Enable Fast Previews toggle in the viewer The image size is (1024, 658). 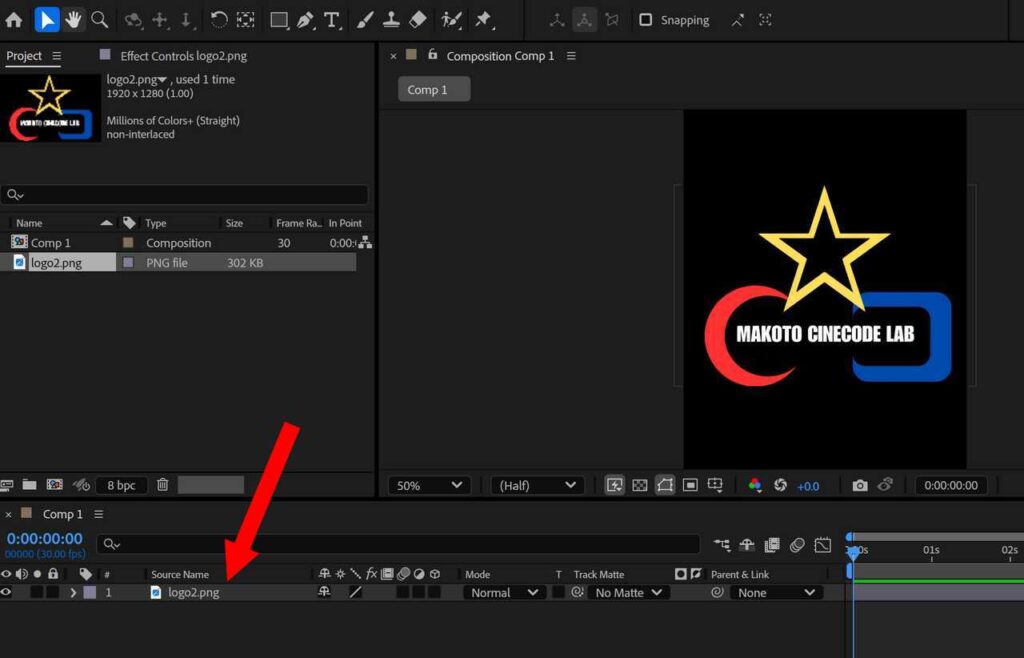[615, 485]
